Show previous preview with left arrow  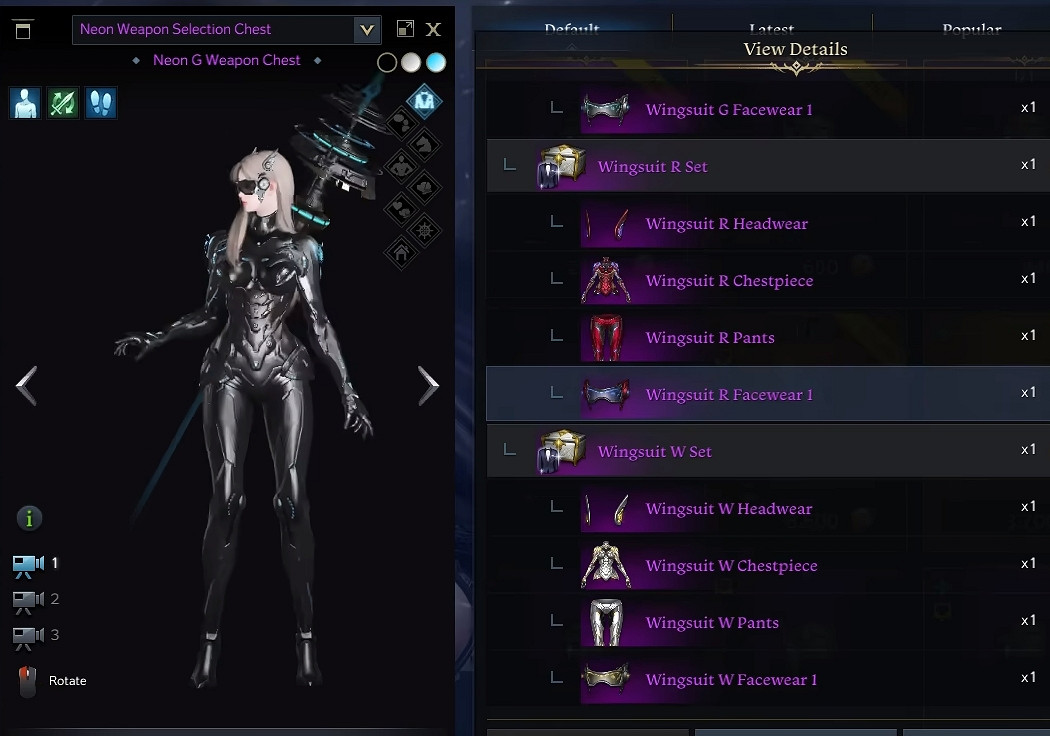tap(26, 386)
